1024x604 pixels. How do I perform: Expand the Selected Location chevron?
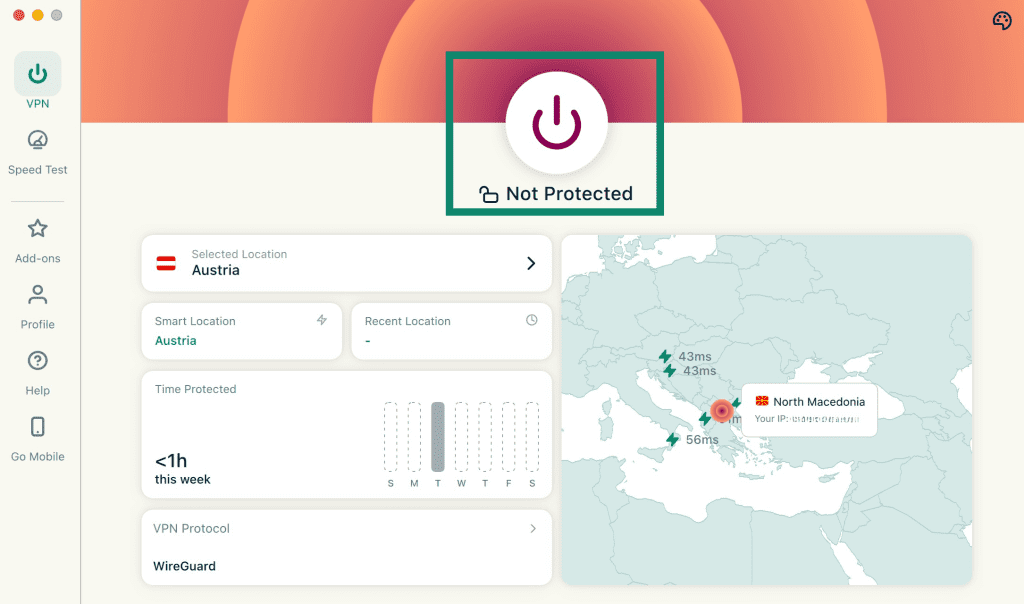point(531,263)
